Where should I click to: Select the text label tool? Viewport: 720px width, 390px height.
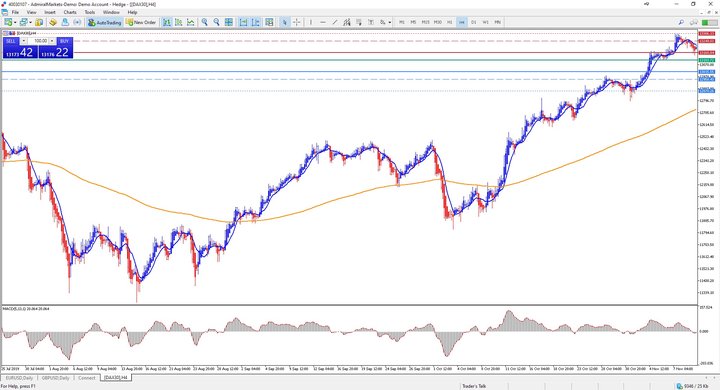click(x=371, y=22)
